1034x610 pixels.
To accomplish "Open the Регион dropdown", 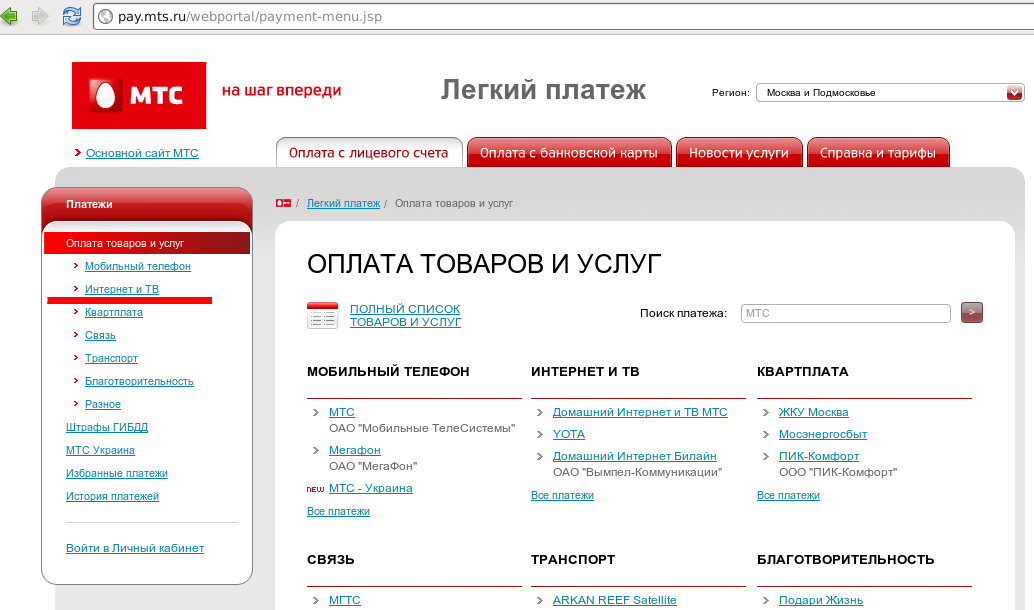I will pos(890,93).
